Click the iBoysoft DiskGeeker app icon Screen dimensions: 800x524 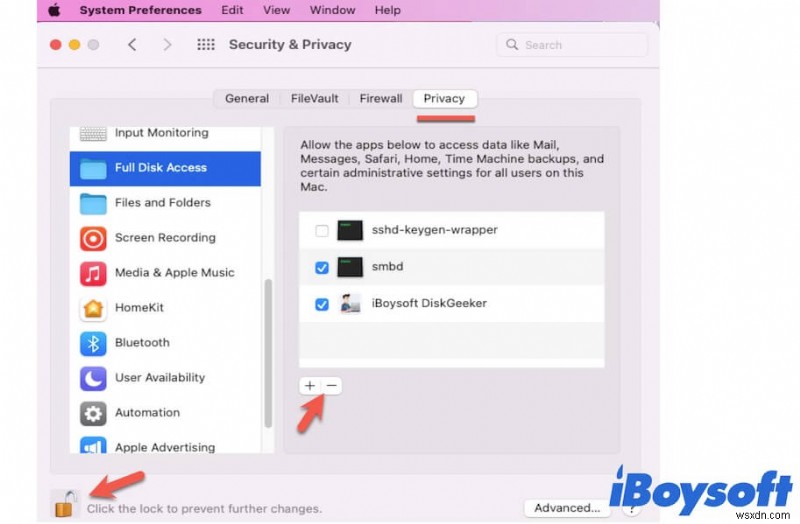(x=350, y=303)
